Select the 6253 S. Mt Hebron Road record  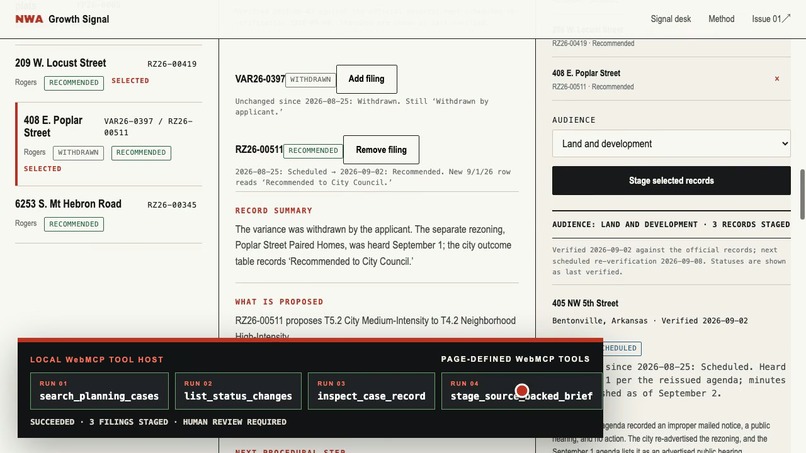pyautogui.click(x=108, y=214)
